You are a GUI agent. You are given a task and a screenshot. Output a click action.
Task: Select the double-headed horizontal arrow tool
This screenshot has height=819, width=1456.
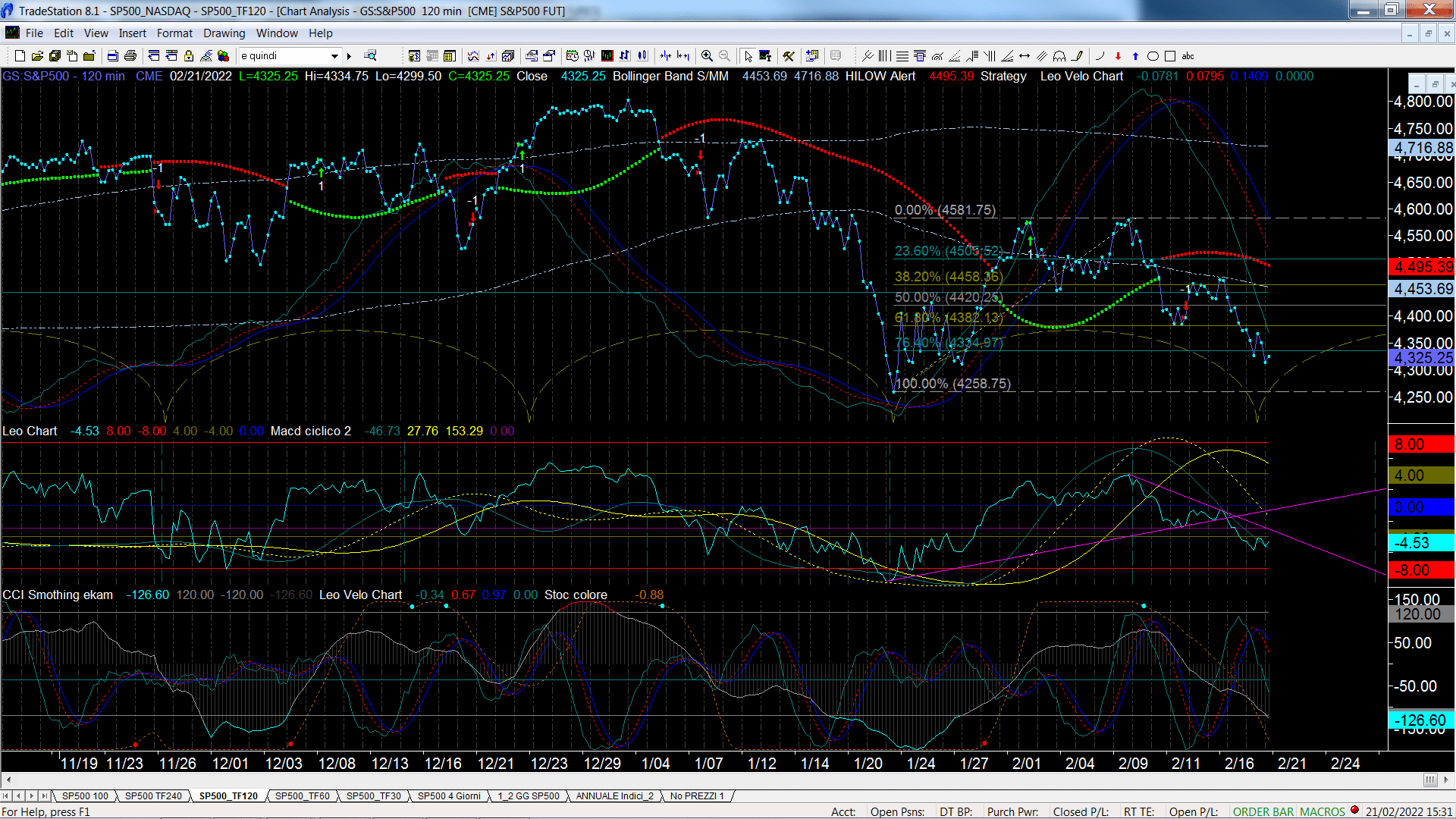point(1025,56)
